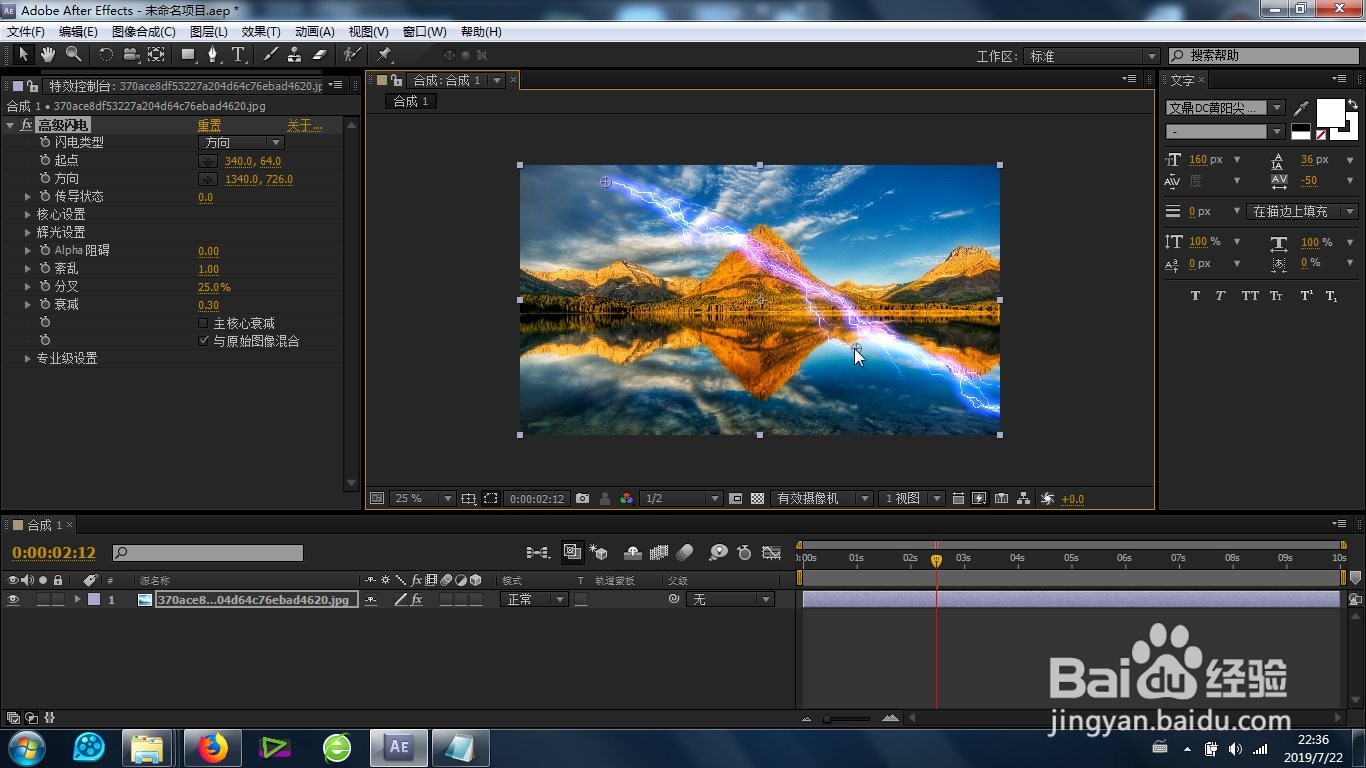The width and height of the screenshot is (1366, 768).
Task: Toggle Motion Blur enable in timeline
Action: 685,552
